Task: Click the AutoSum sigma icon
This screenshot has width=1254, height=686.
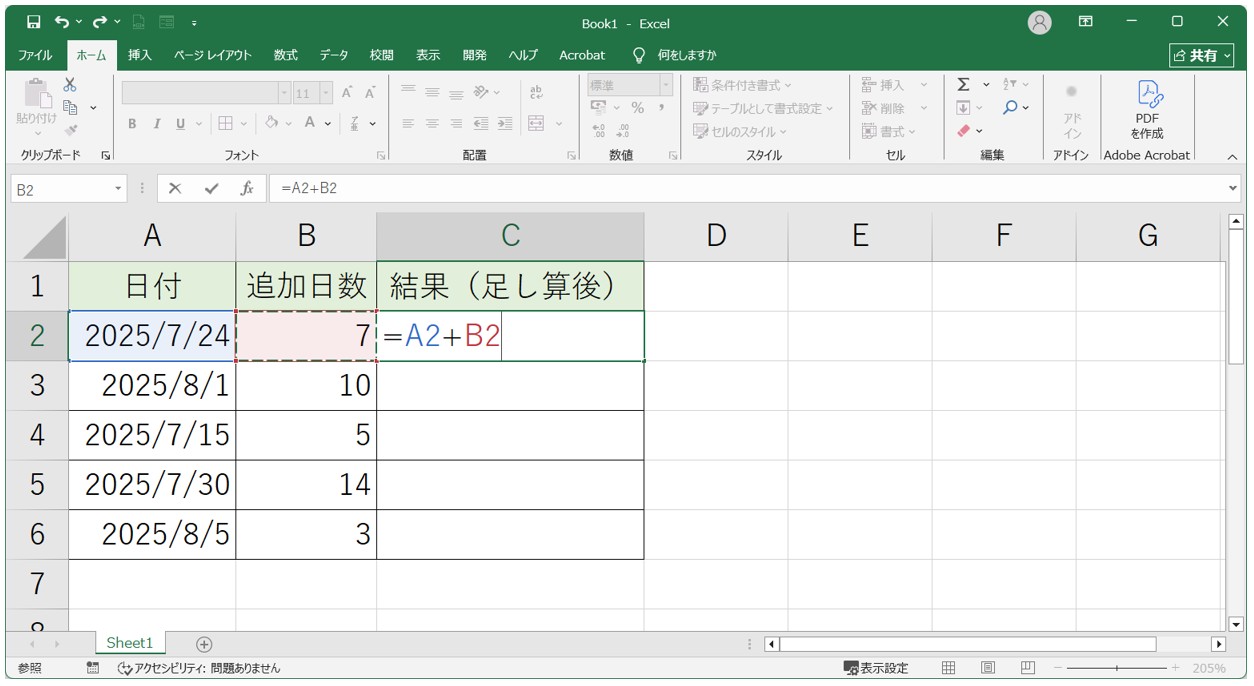Action: 963,85
